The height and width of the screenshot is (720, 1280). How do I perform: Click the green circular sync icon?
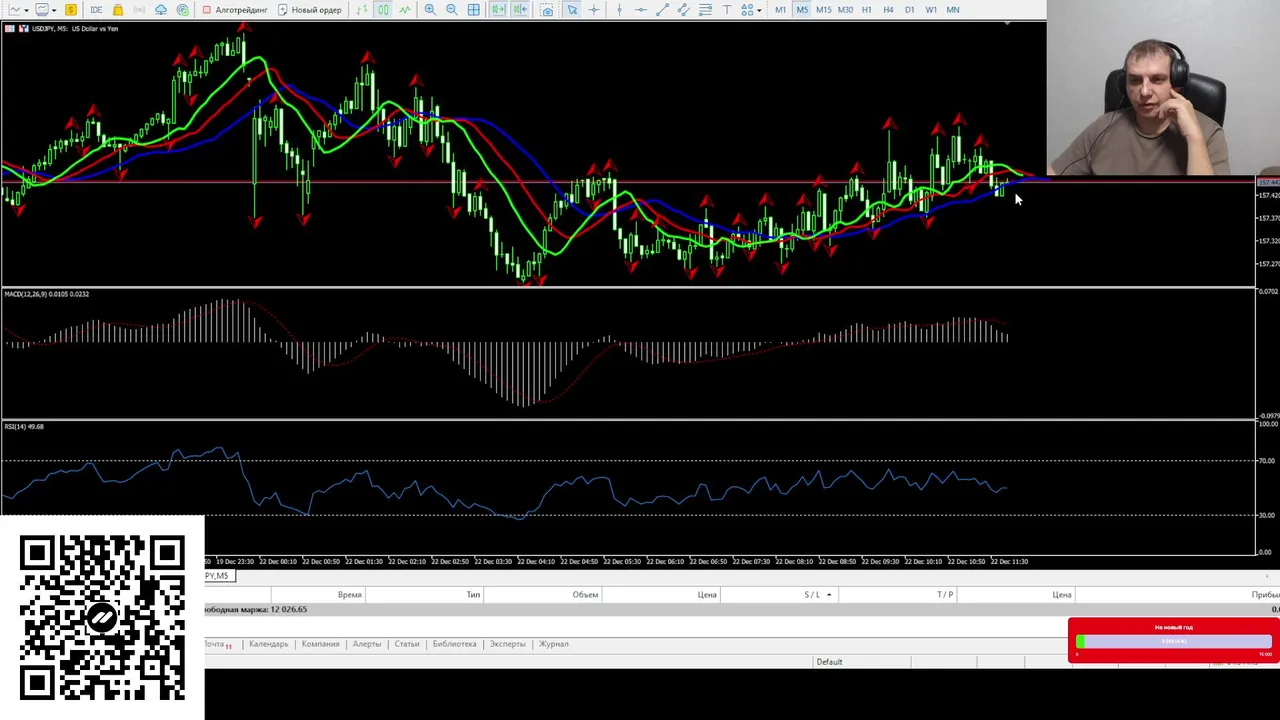183,10
